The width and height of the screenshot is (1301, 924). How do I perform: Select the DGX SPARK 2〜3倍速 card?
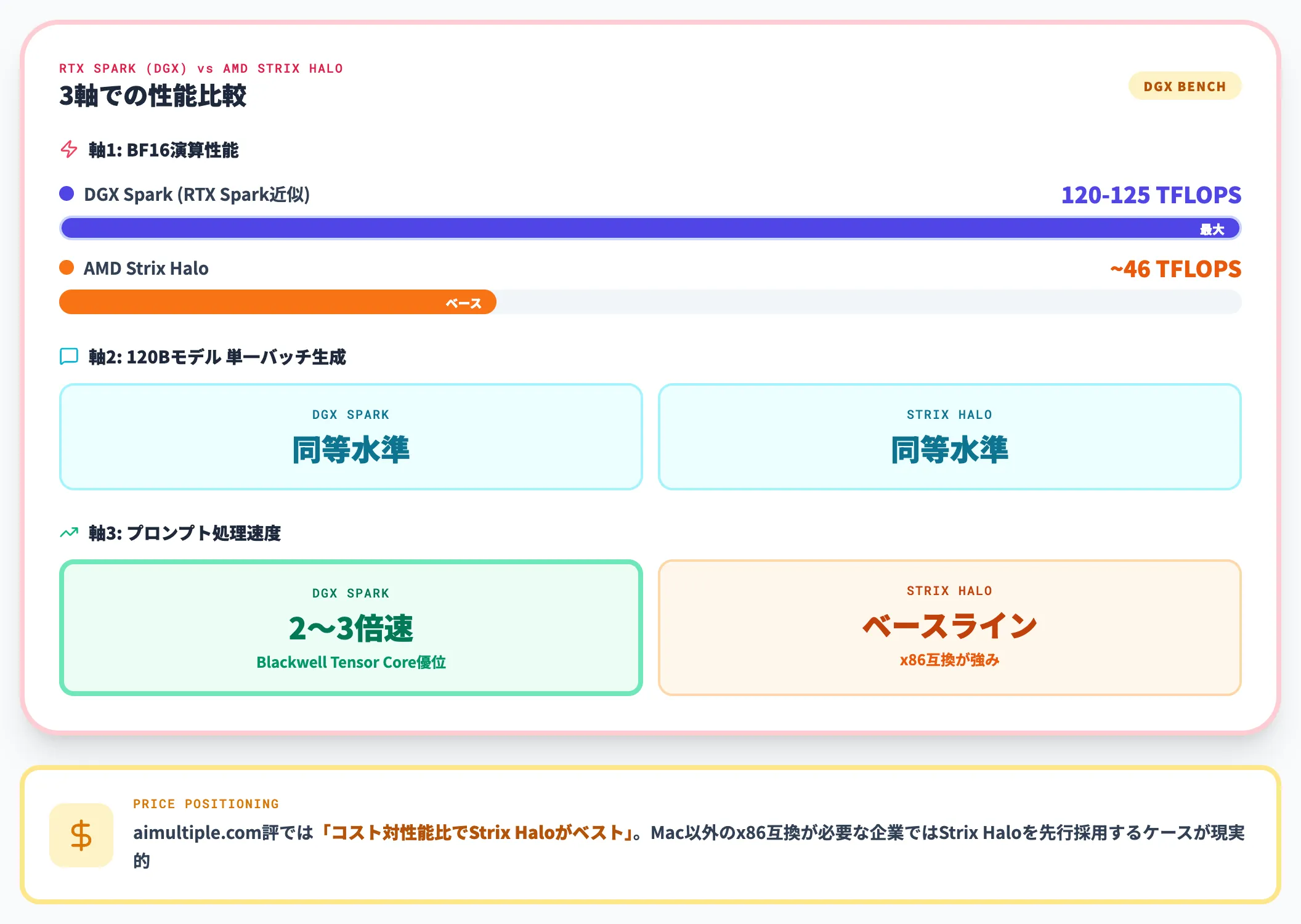[x=351, y=628]
